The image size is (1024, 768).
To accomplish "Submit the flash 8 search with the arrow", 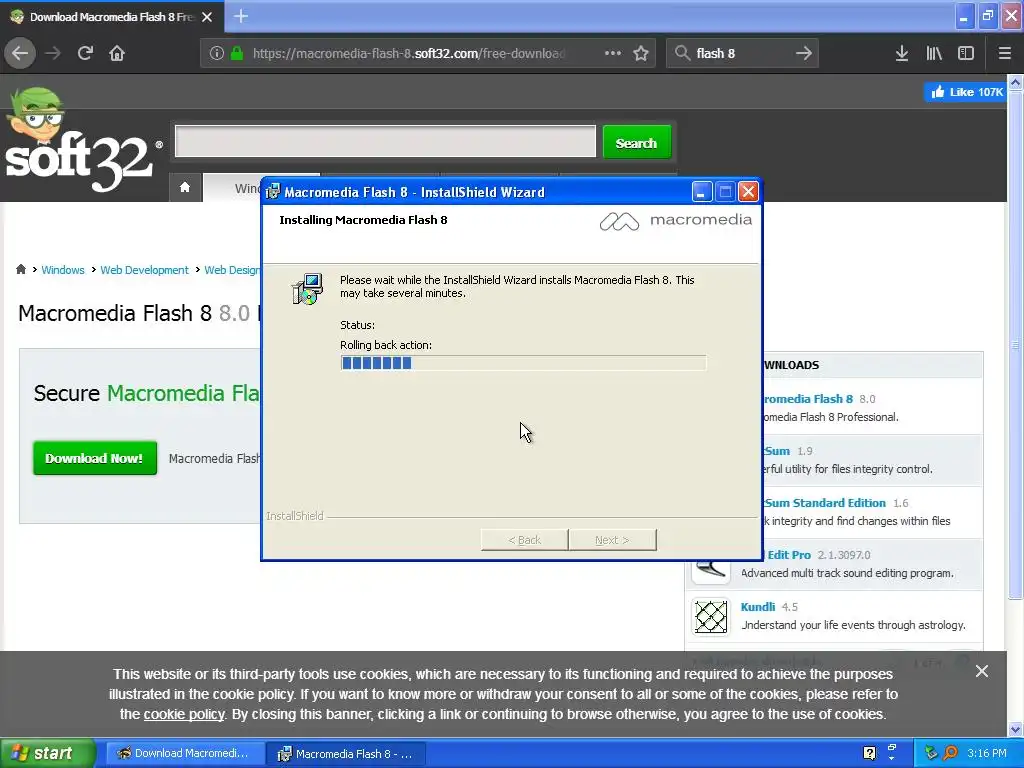I will tap(804, 54).
